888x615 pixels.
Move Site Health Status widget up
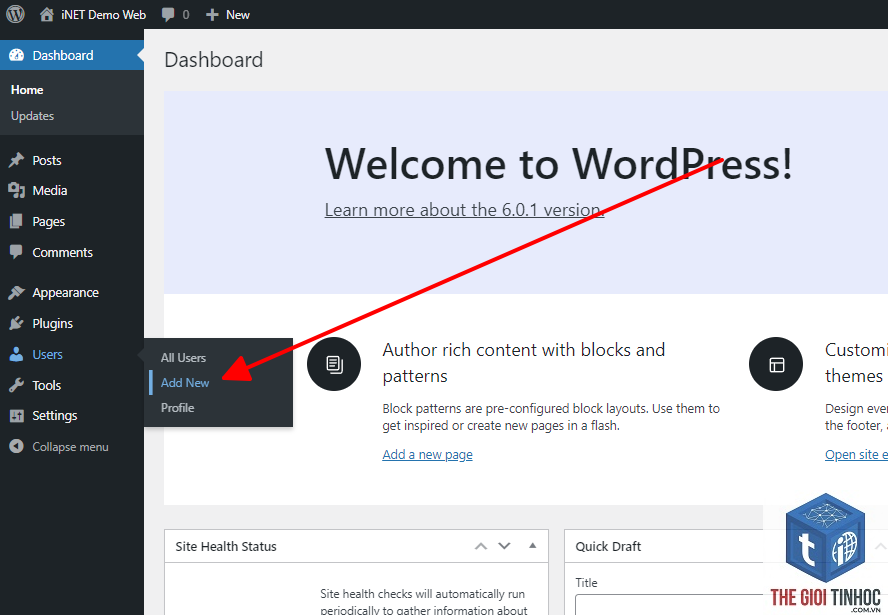pos(481,546)
